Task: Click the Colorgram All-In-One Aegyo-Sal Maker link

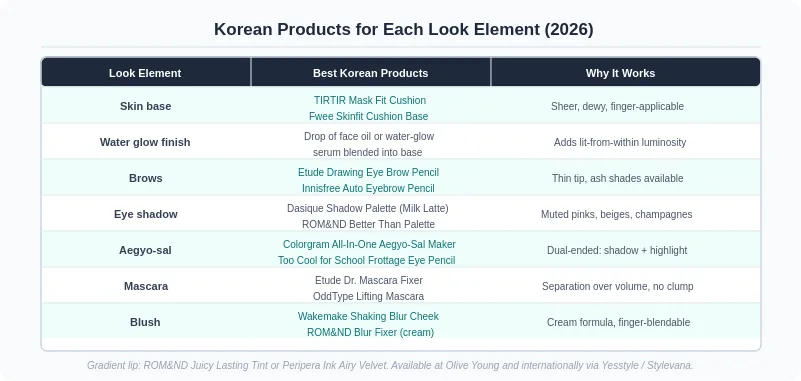Action: click(369, 245)
